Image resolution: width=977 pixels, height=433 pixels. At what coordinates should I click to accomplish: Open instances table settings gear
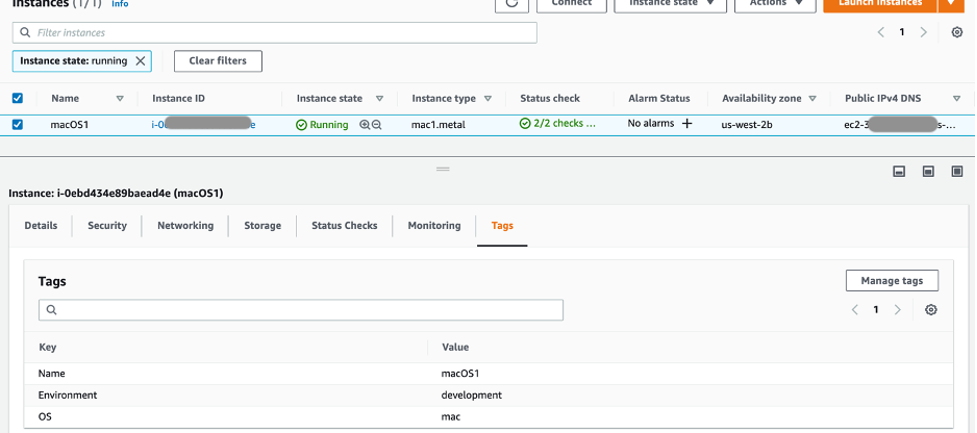(957, 32)
